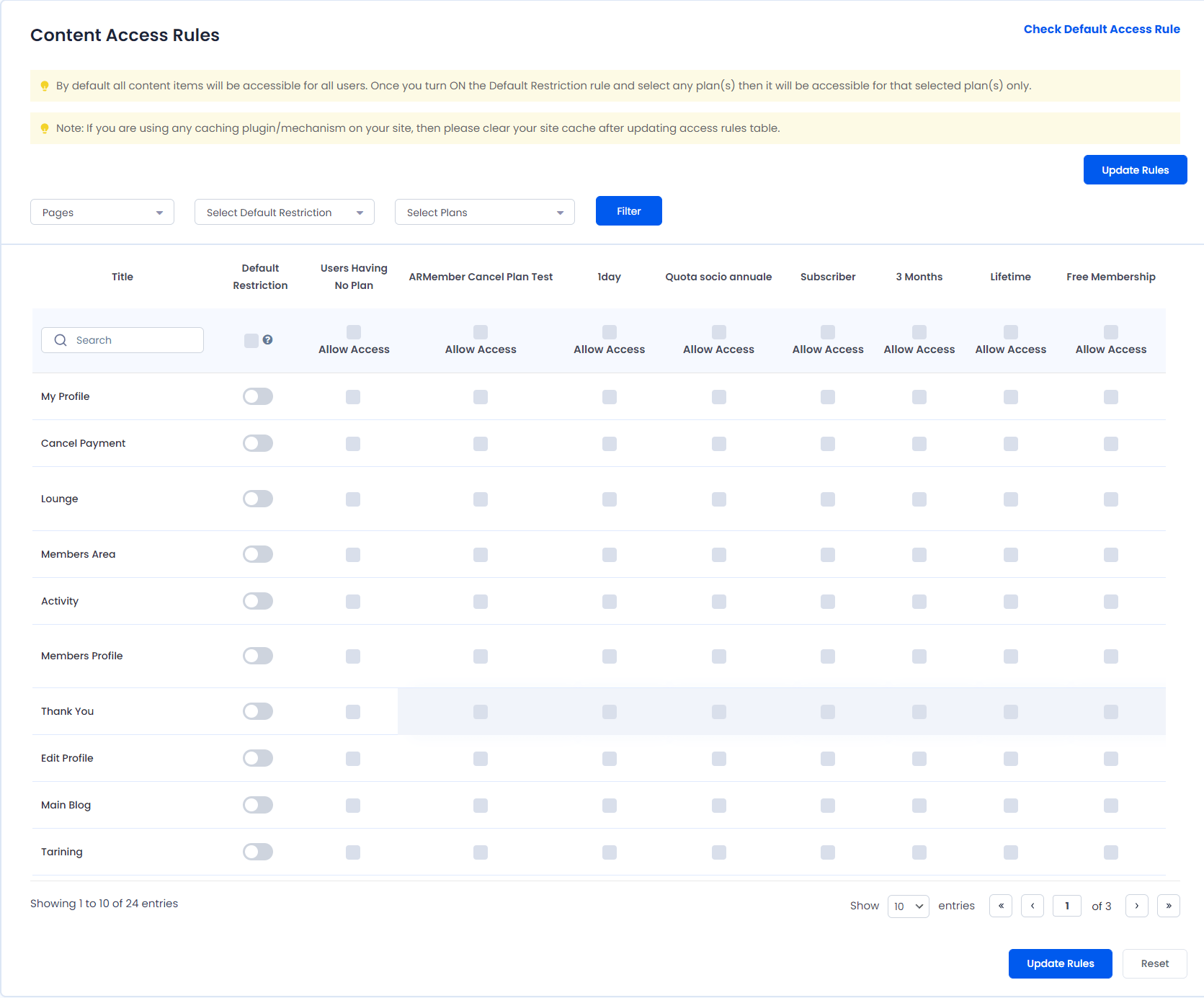Image resolution: width=1204 pixels, height=998 pixels.
Task: Click the Default Restriction help question-mark icon
Action: pos(267,340)
